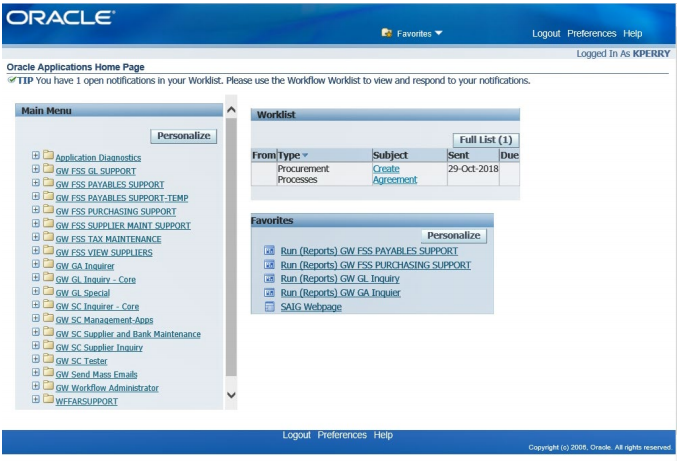Open the GW GA Inquirer link
682x461 pixels.
point(85,266)
